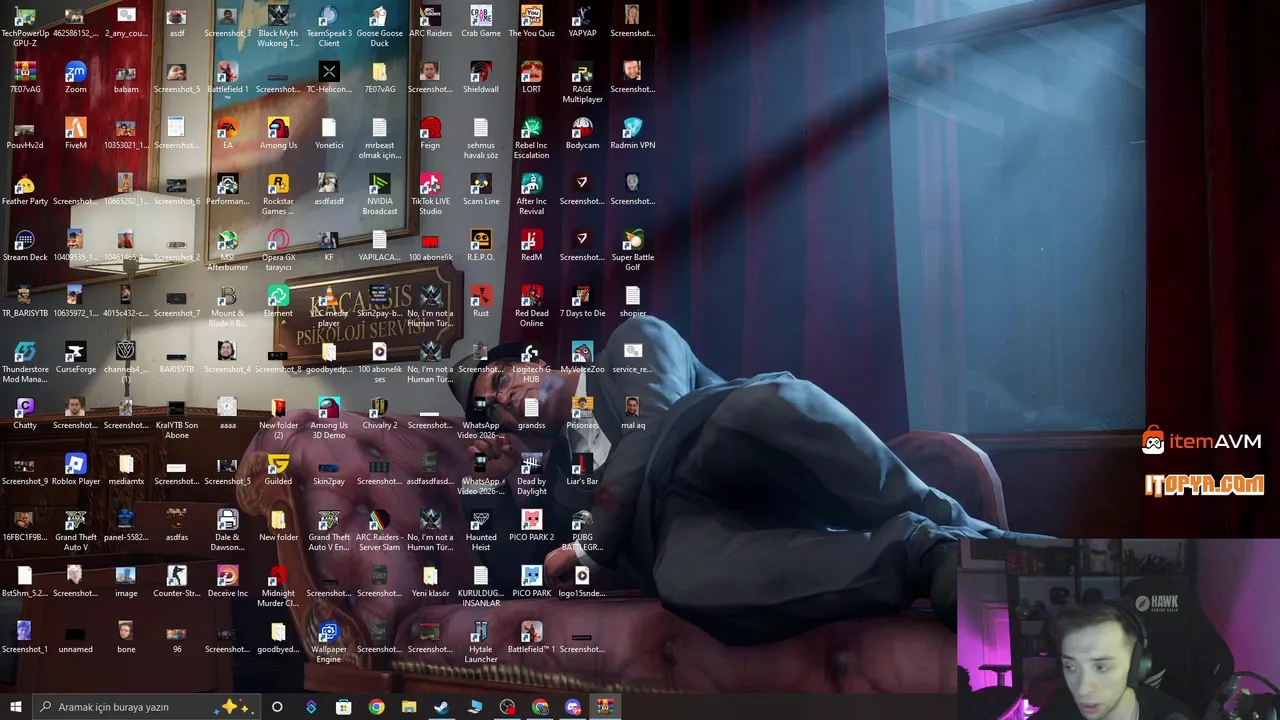Open TechPowerUp GPU-Z desktop shortcut
The height and width of the screenshot is (720, 1280).
coord(25,26)
